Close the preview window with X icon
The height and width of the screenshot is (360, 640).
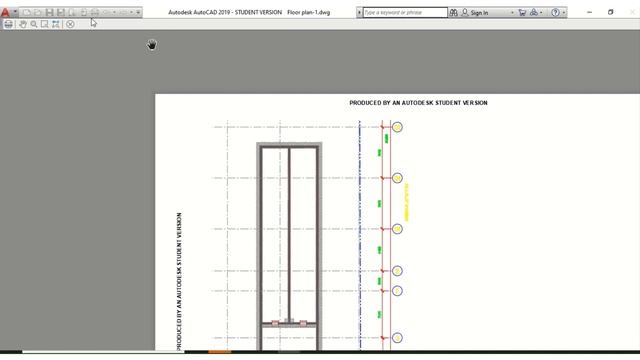click(70, 24)
